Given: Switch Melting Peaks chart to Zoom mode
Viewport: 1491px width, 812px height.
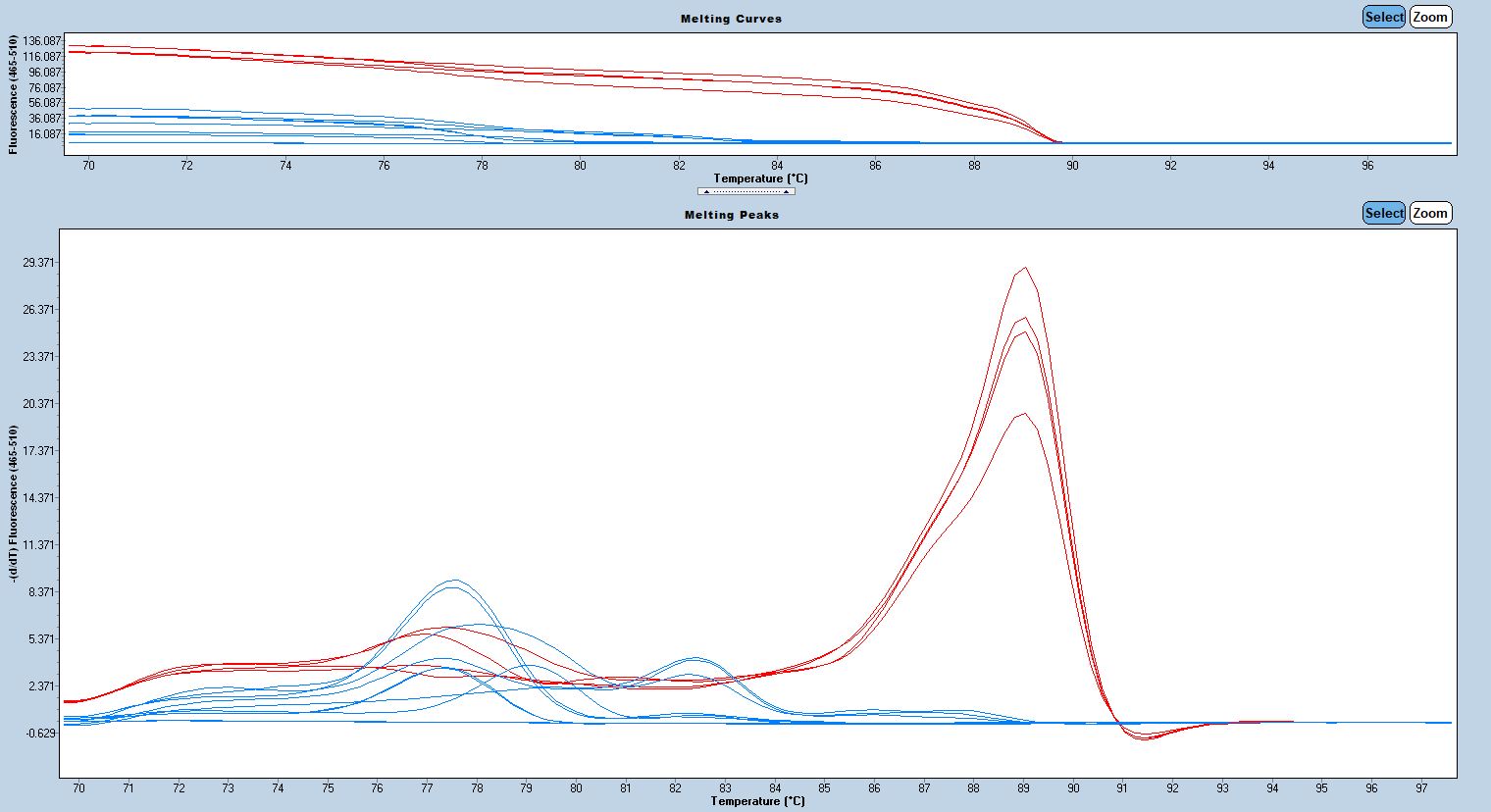Looking at the screenshot, I should [1430, 213].
